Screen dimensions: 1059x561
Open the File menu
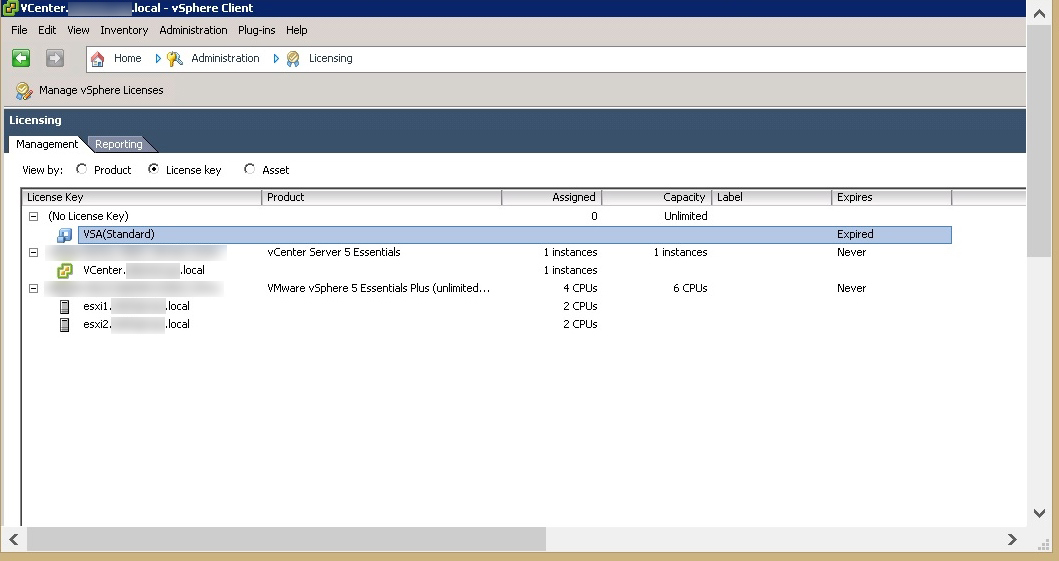[x=19, y=30]
